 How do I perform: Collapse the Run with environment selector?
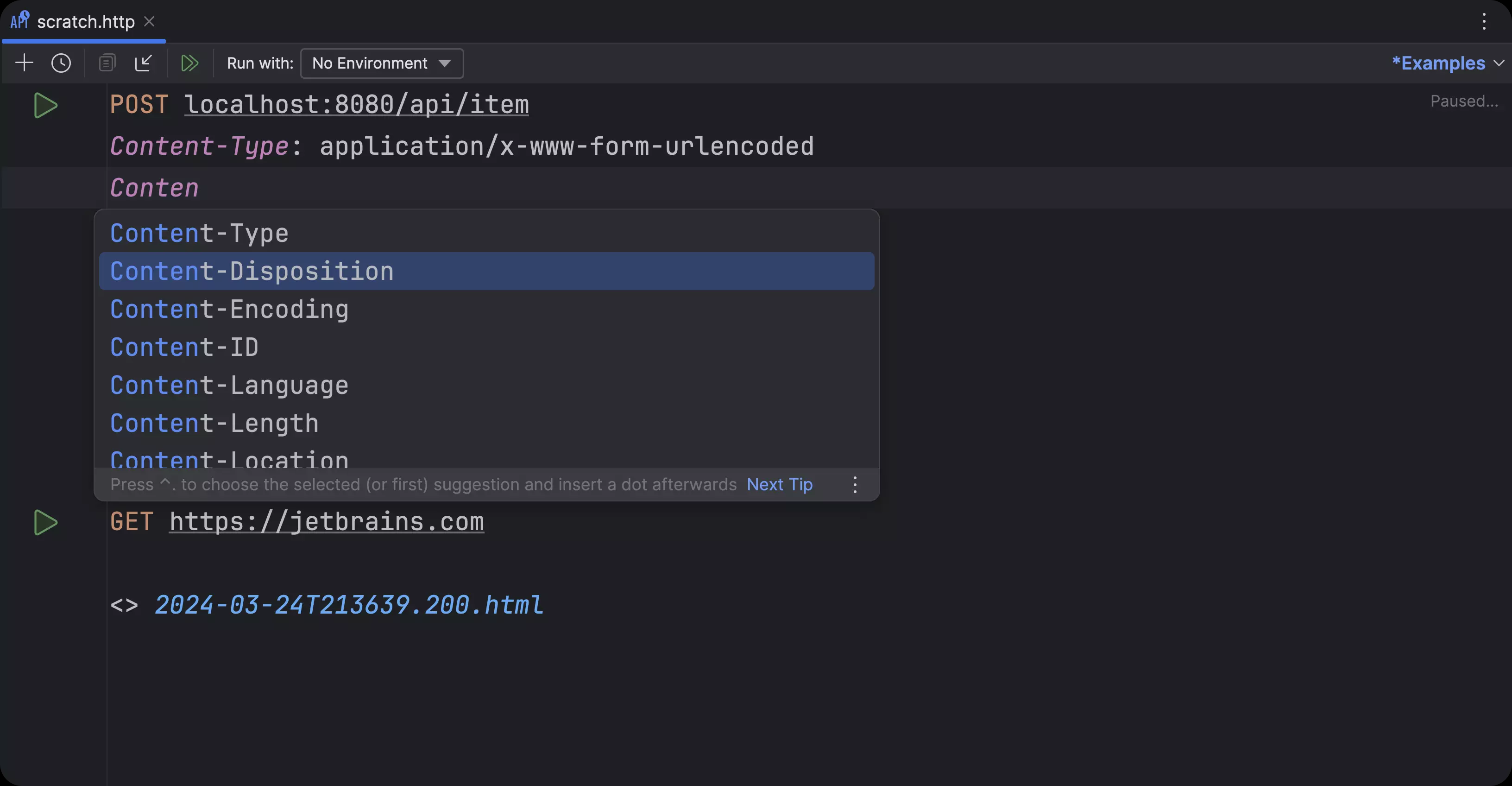[x=382, y=63]
